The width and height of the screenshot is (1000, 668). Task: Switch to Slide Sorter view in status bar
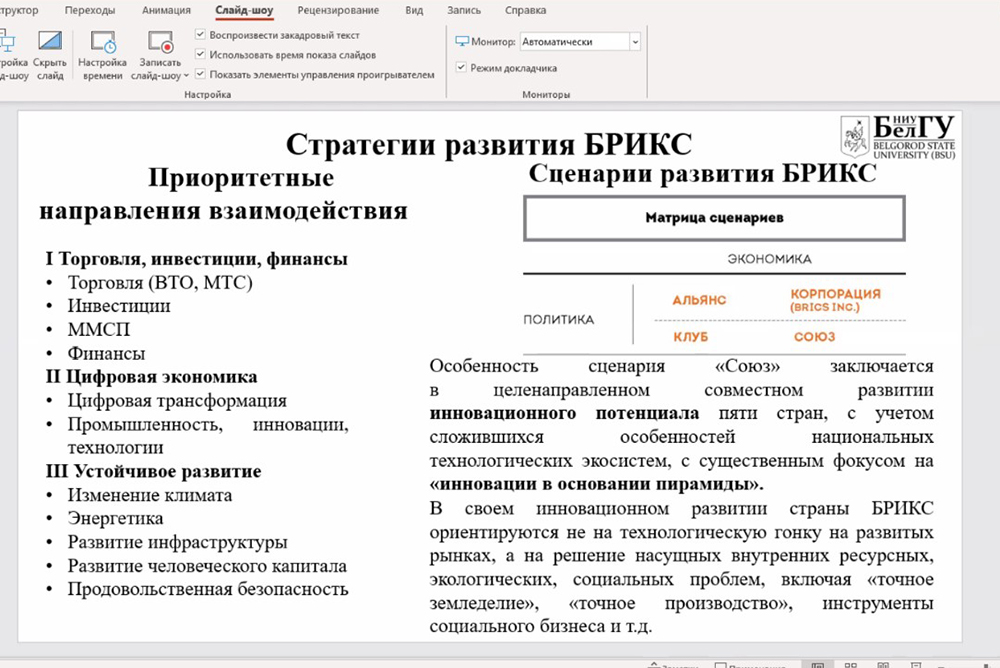click(850, 664)
